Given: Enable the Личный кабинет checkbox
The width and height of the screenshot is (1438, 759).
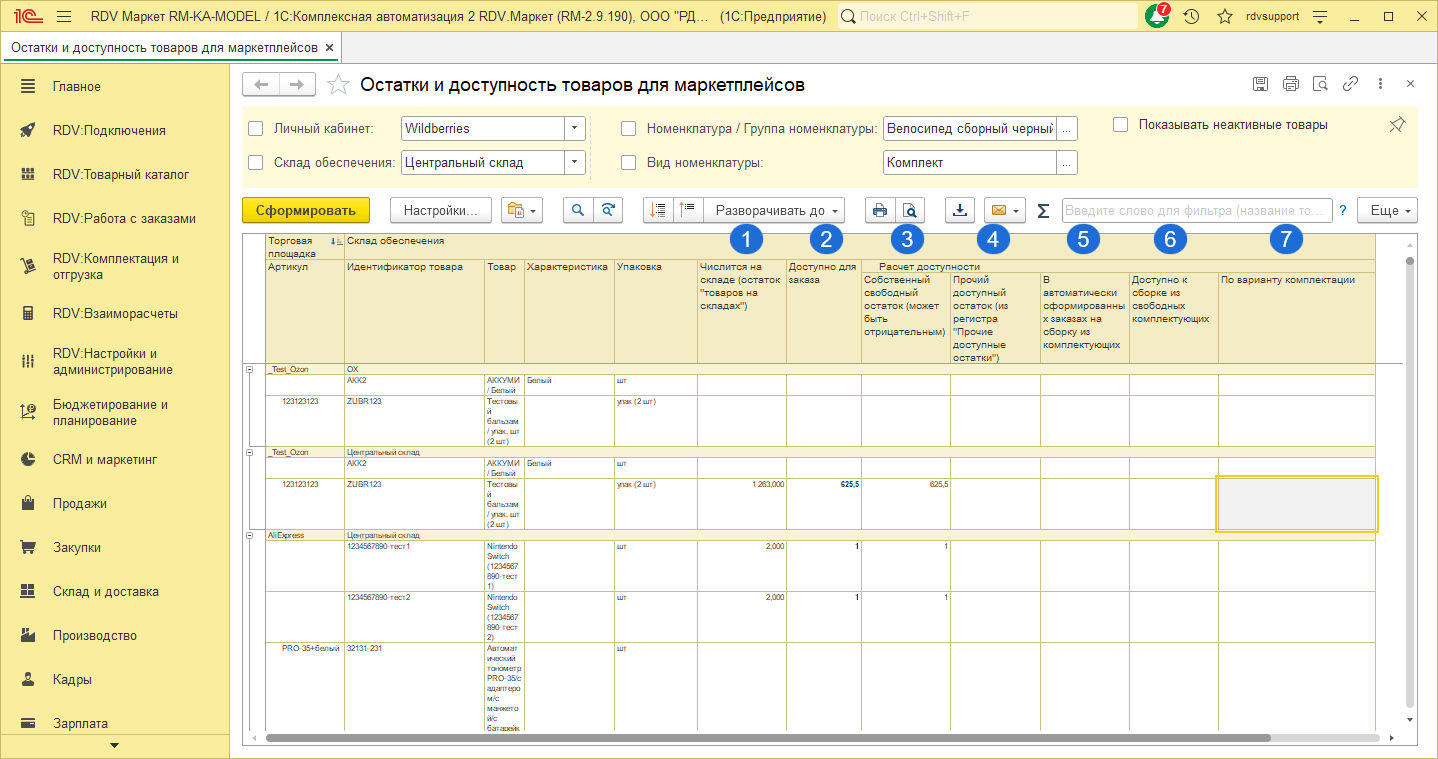Looking at the screenshot, I should [256, 128].
